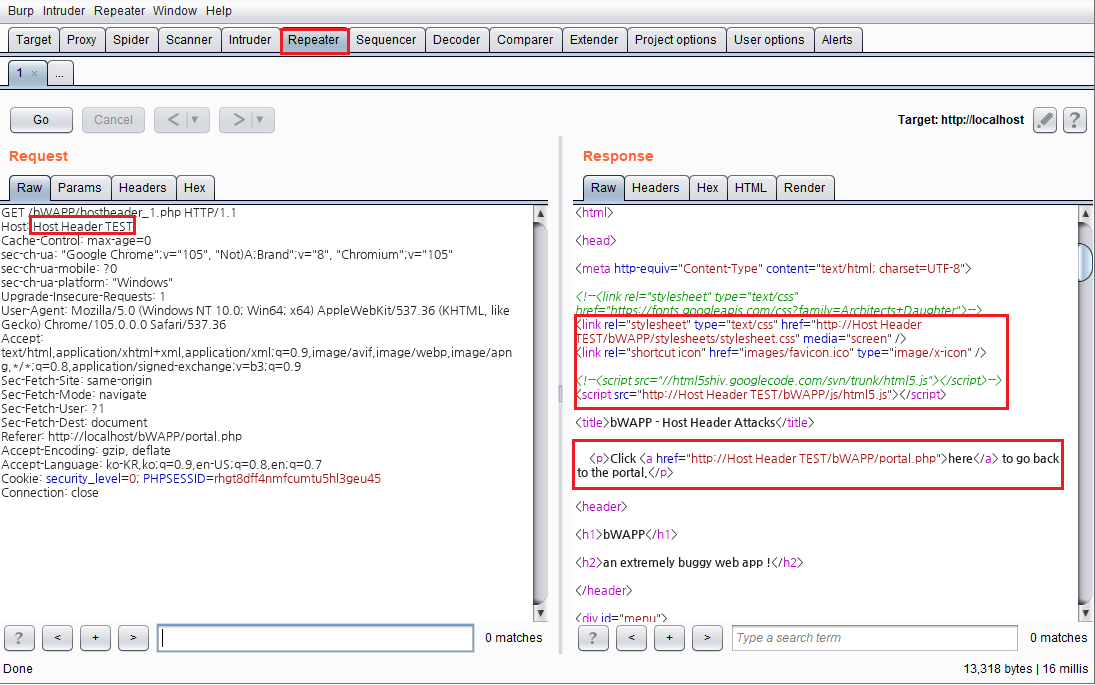1095x685 pixels.
Task: Open history dropdown beside the forward arrow
Action: pos(260,120)
